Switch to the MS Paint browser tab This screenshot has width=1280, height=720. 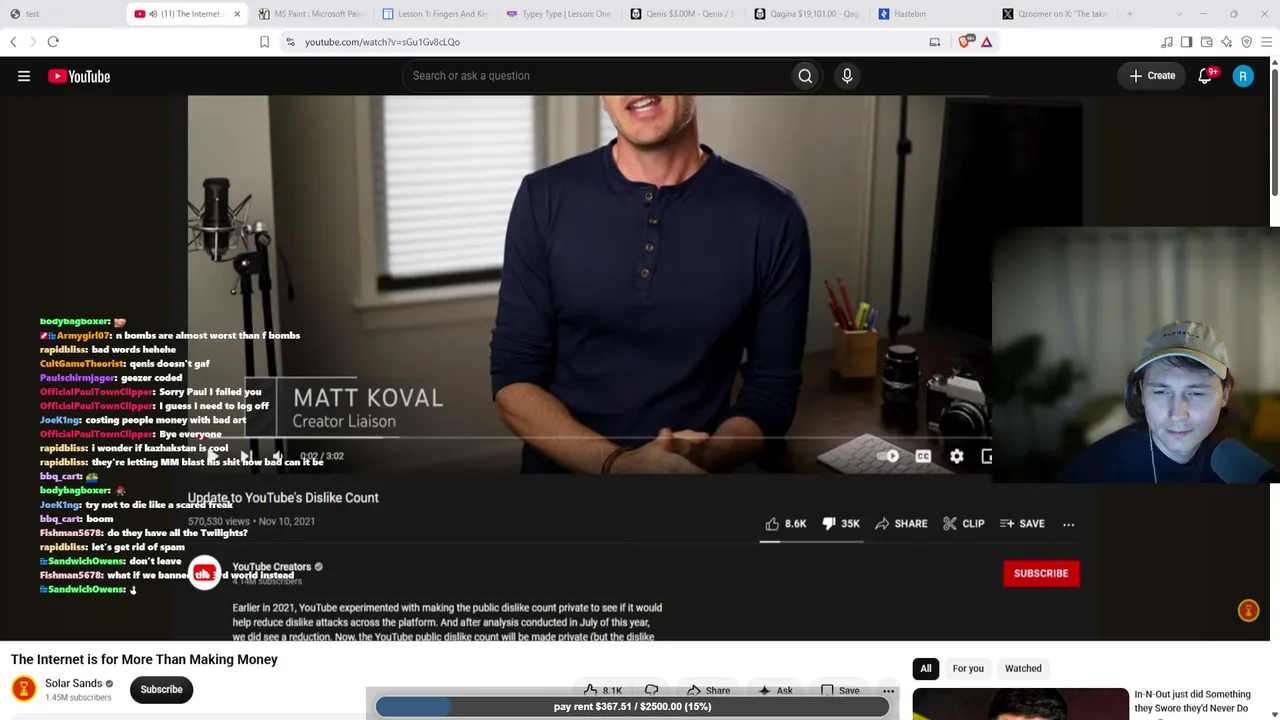[x=311, y=14]
